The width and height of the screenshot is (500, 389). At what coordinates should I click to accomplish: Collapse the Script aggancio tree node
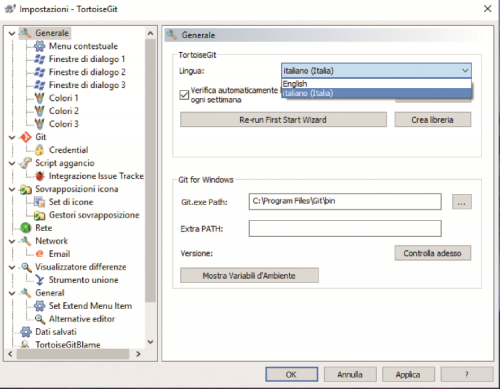click(12, 163)
